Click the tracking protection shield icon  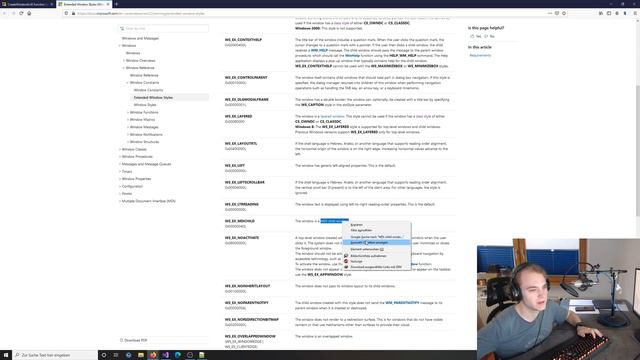pos(67,13)
